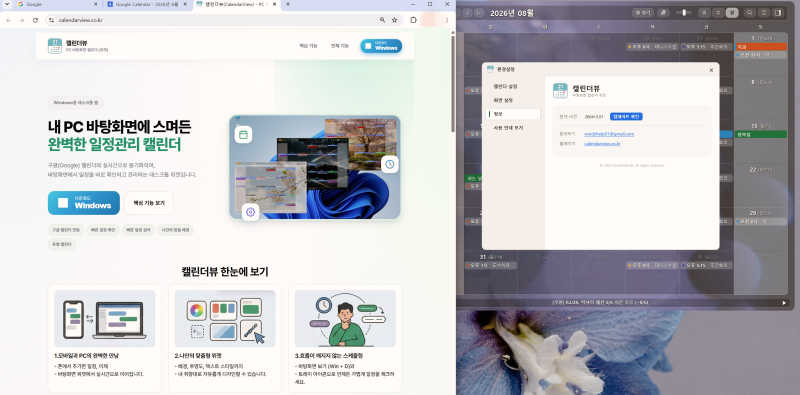Click first view mode button left of arrows
This screenshot has width=800, height=395.
pyautogui.click(x=704, y=13)
